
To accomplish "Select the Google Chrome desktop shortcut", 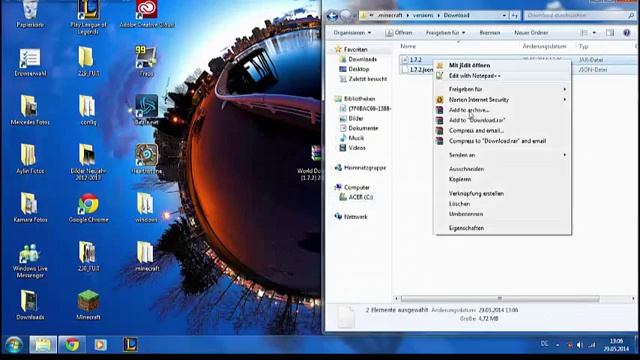I will 88,207.
